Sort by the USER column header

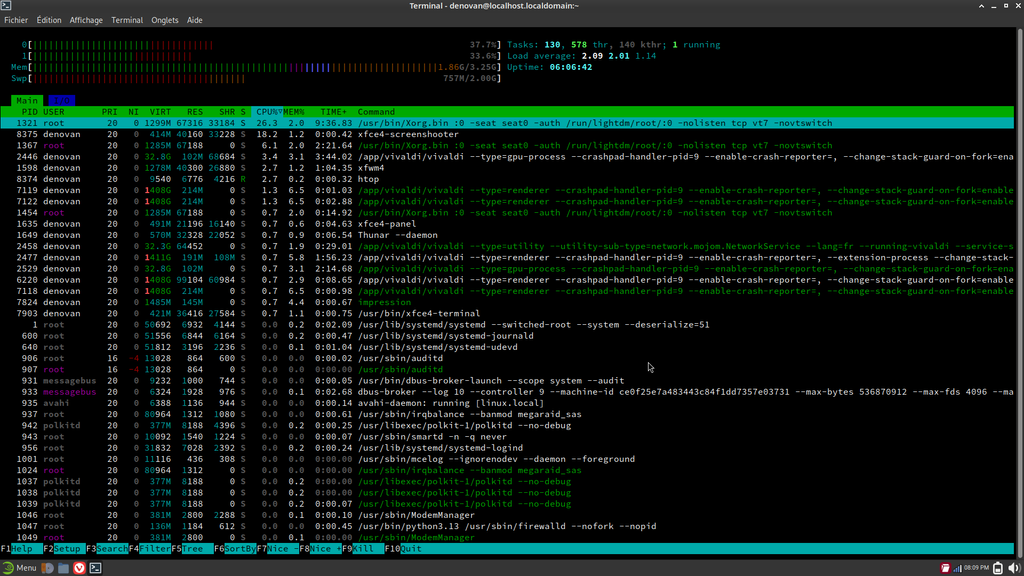[x=54, y=112]
